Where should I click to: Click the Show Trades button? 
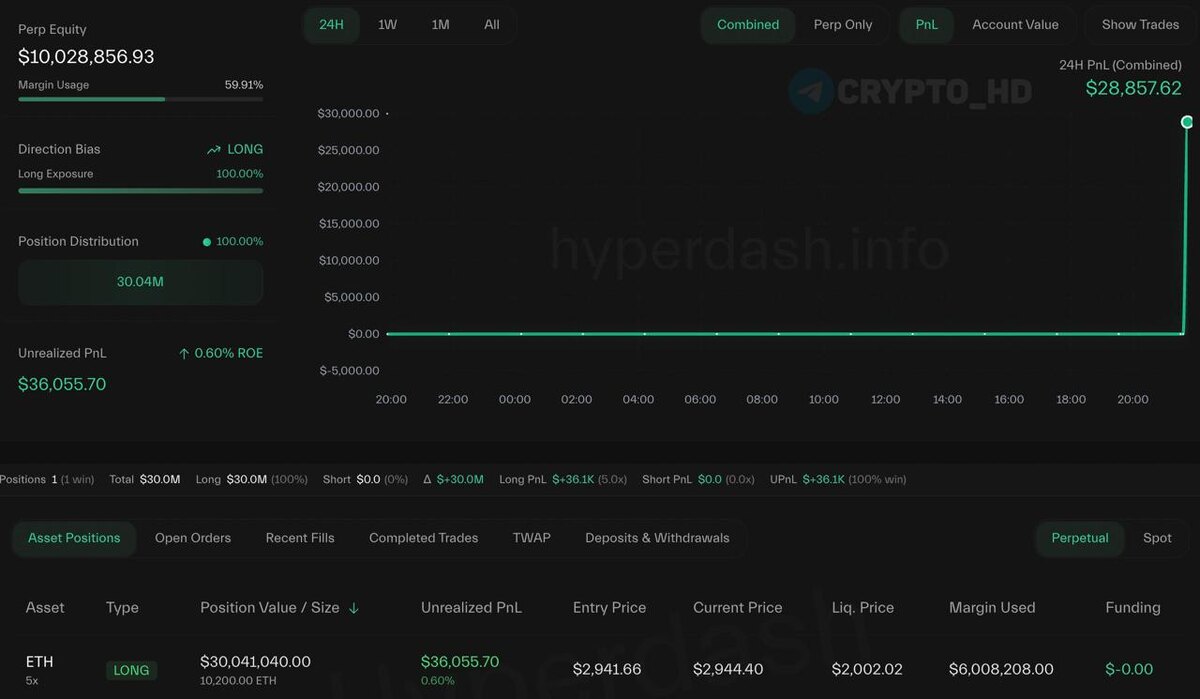(x=1140, y=25)
